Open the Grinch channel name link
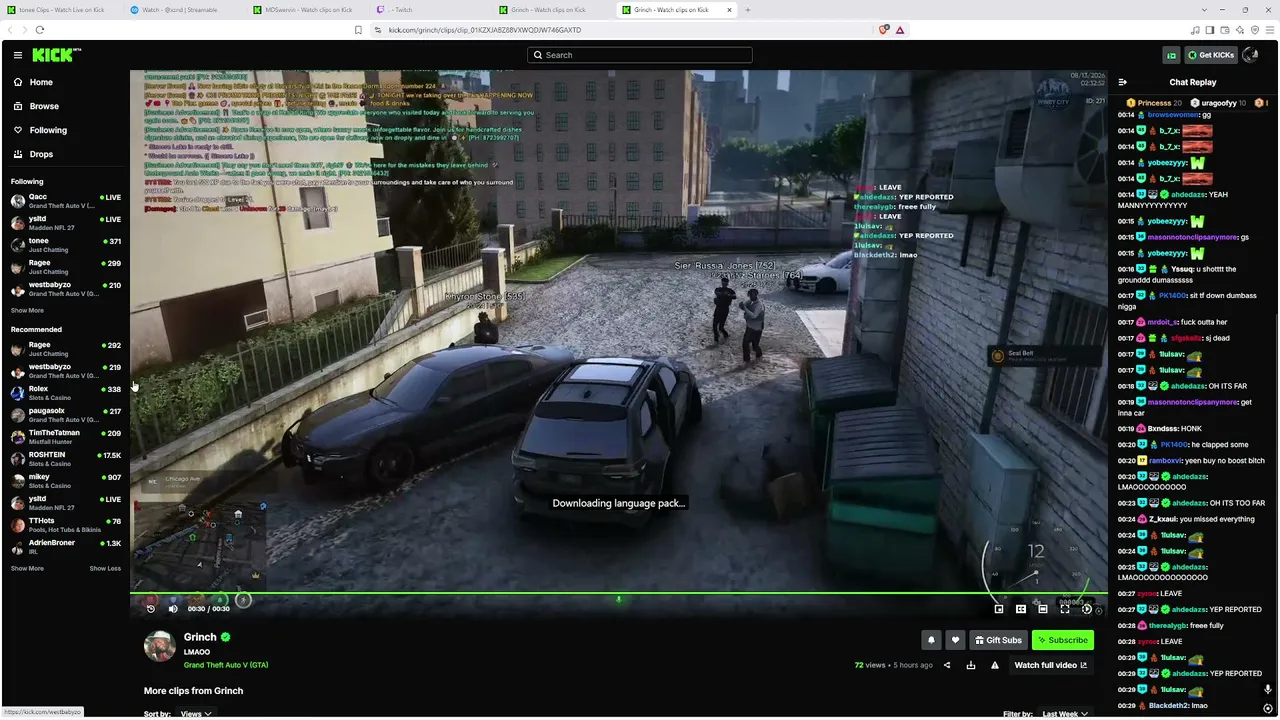This screenshot has height=720, width=1280. pos(200,637)
